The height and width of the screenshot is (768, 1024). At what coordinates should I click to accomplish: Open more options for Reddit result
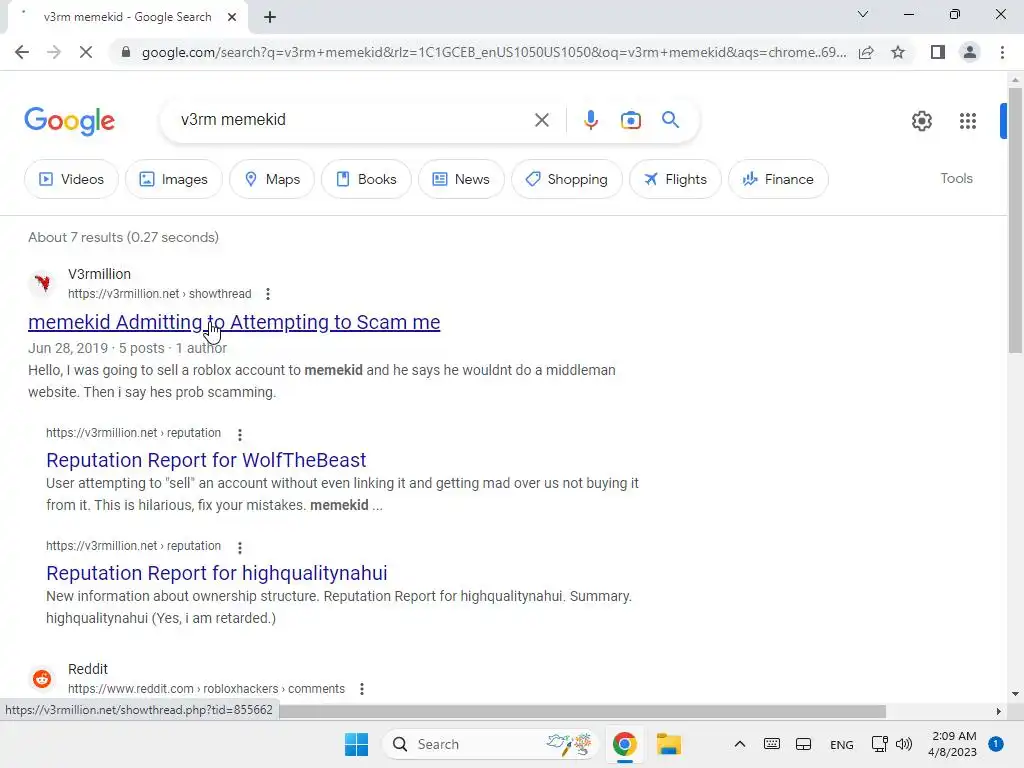362,689
